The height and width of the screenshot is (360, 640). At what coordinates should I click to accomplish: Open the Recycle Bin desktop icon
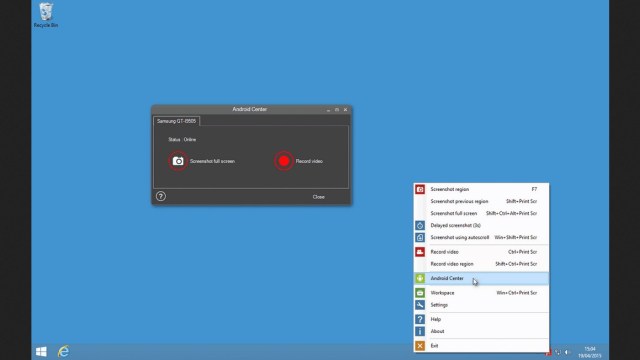click(x=46, y=16)
